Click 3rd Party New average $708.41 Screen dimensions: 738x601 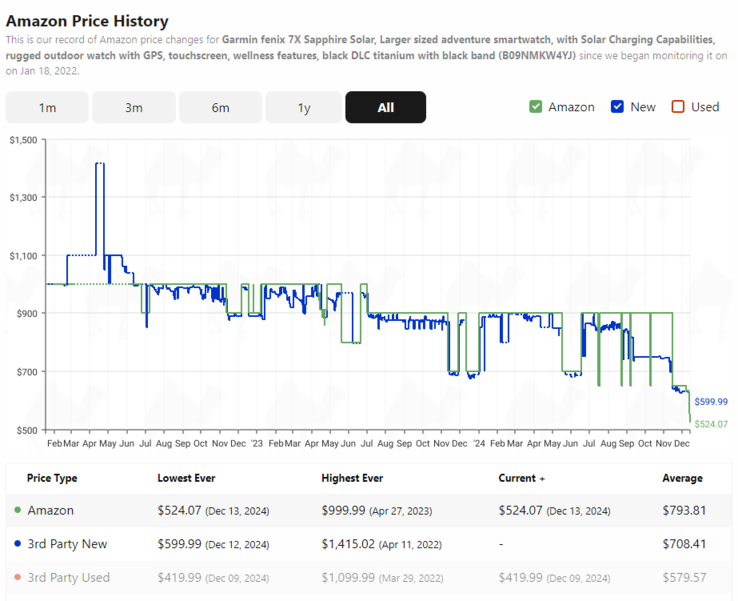(684, 544)
